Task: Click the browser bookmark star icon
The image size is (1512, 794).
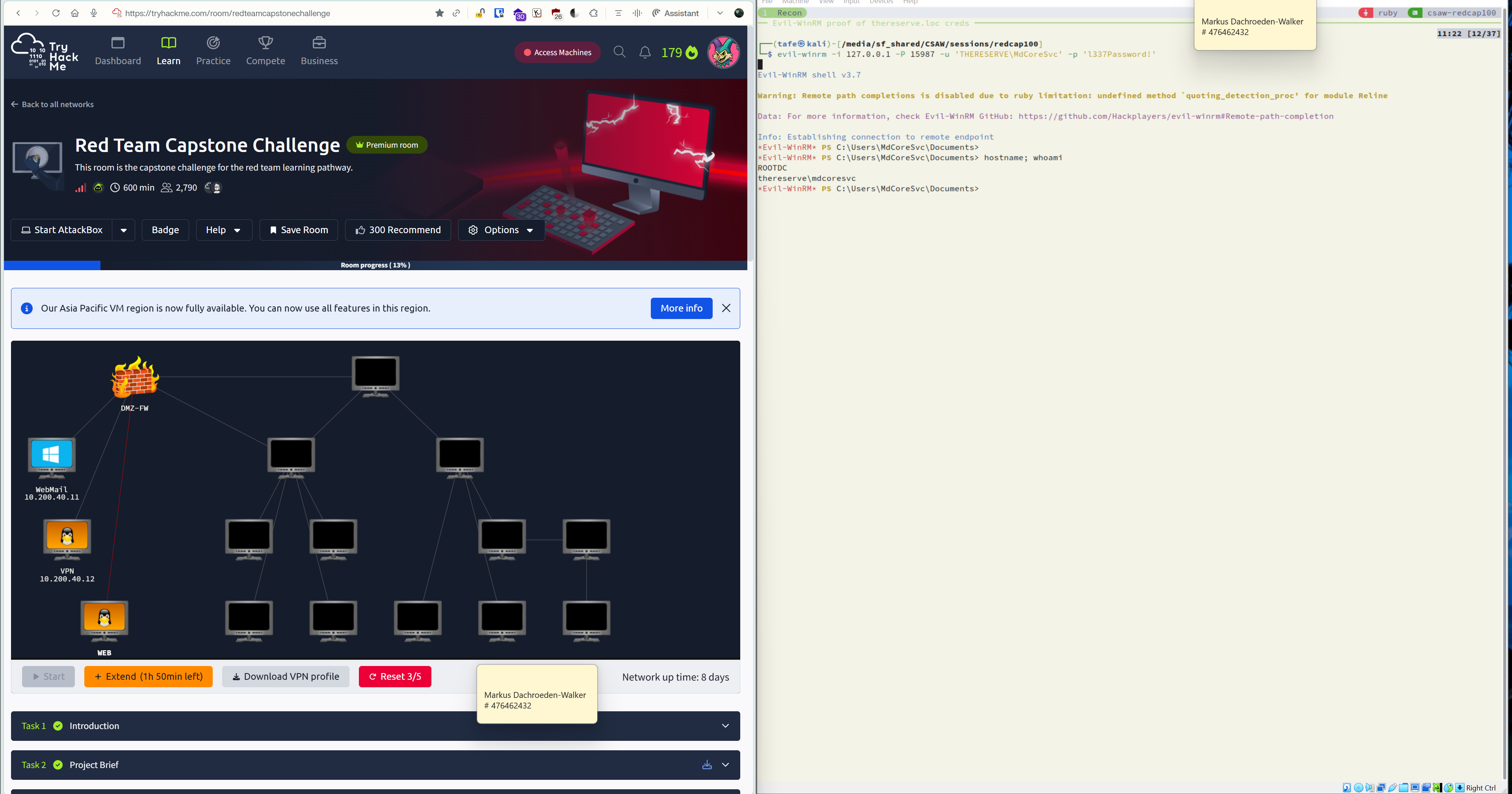Action: point(439,13)
